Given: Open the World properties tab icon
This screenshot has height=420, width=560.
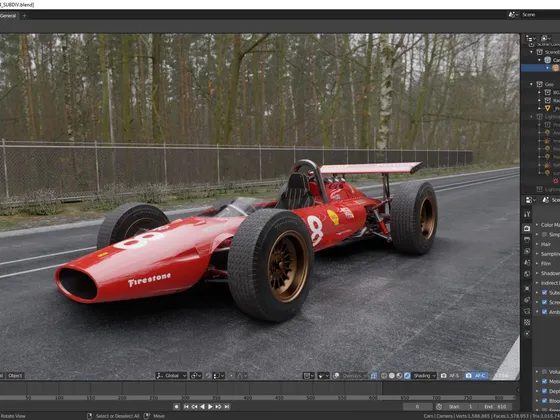Looking at the screenshot, I should tap(527, 274).
